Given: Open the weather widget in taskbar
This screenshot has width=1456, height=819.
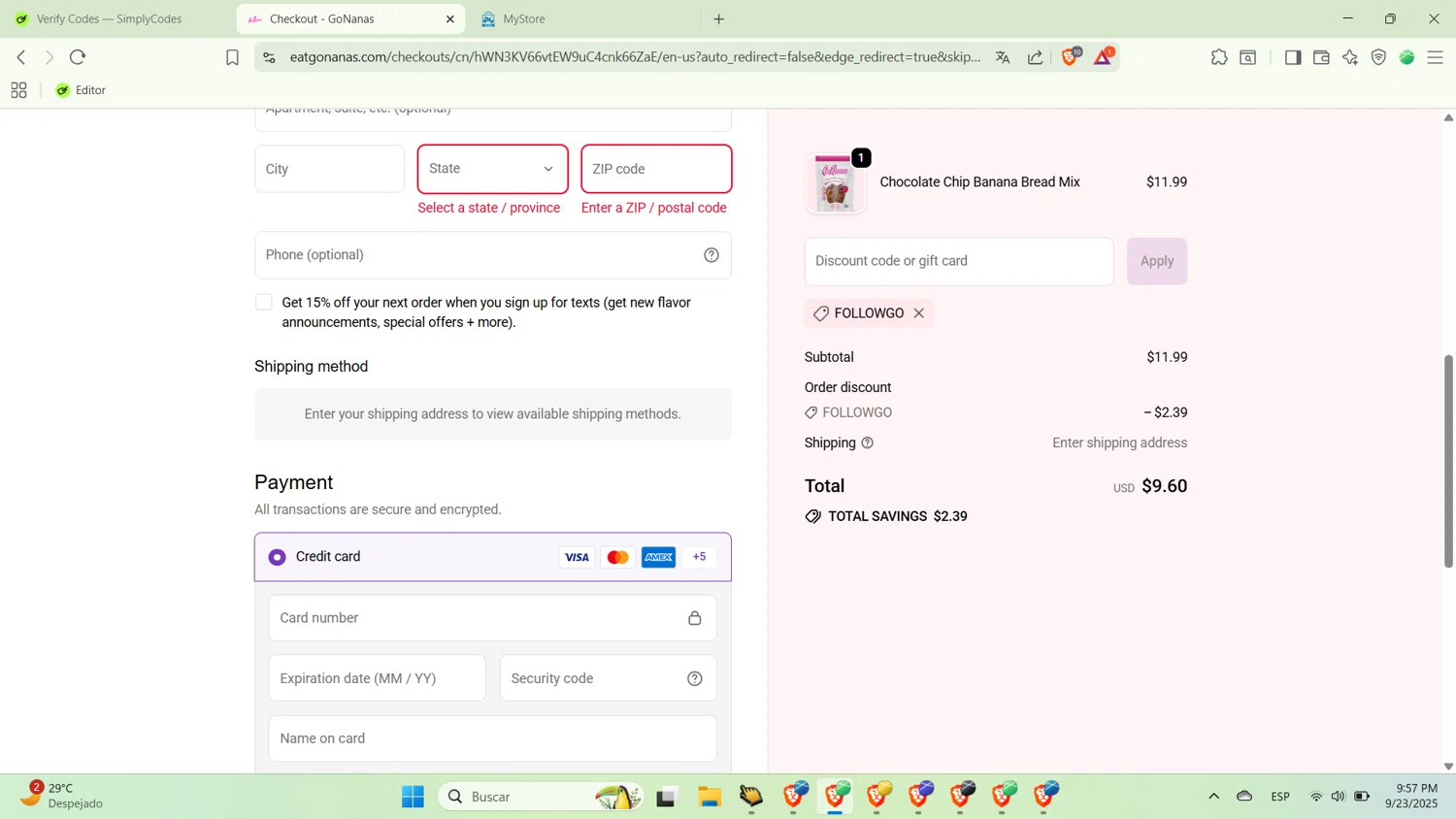Looking at the screenshot, I should click(61, 796).
